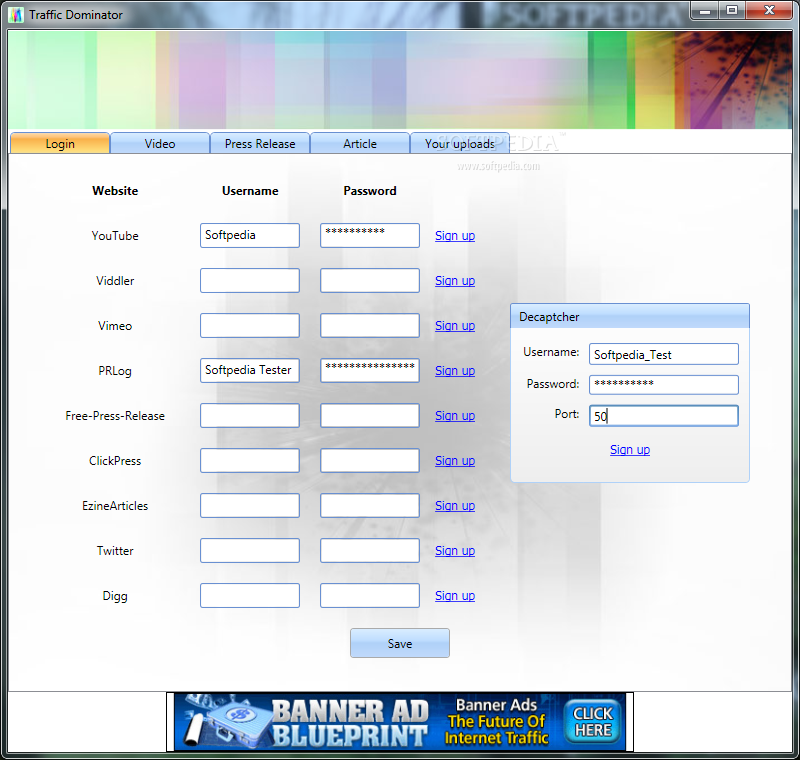Click the Free-Press-Release username field

(249, 416)
